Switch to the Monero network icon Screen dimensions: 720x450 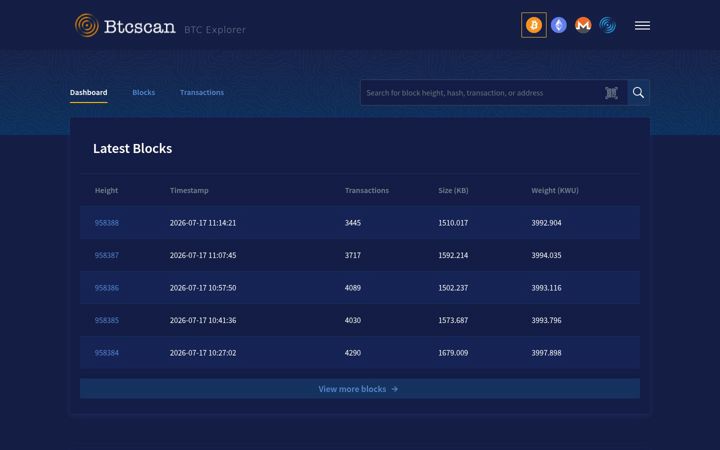pyautogui.click(x=583, y=25)
